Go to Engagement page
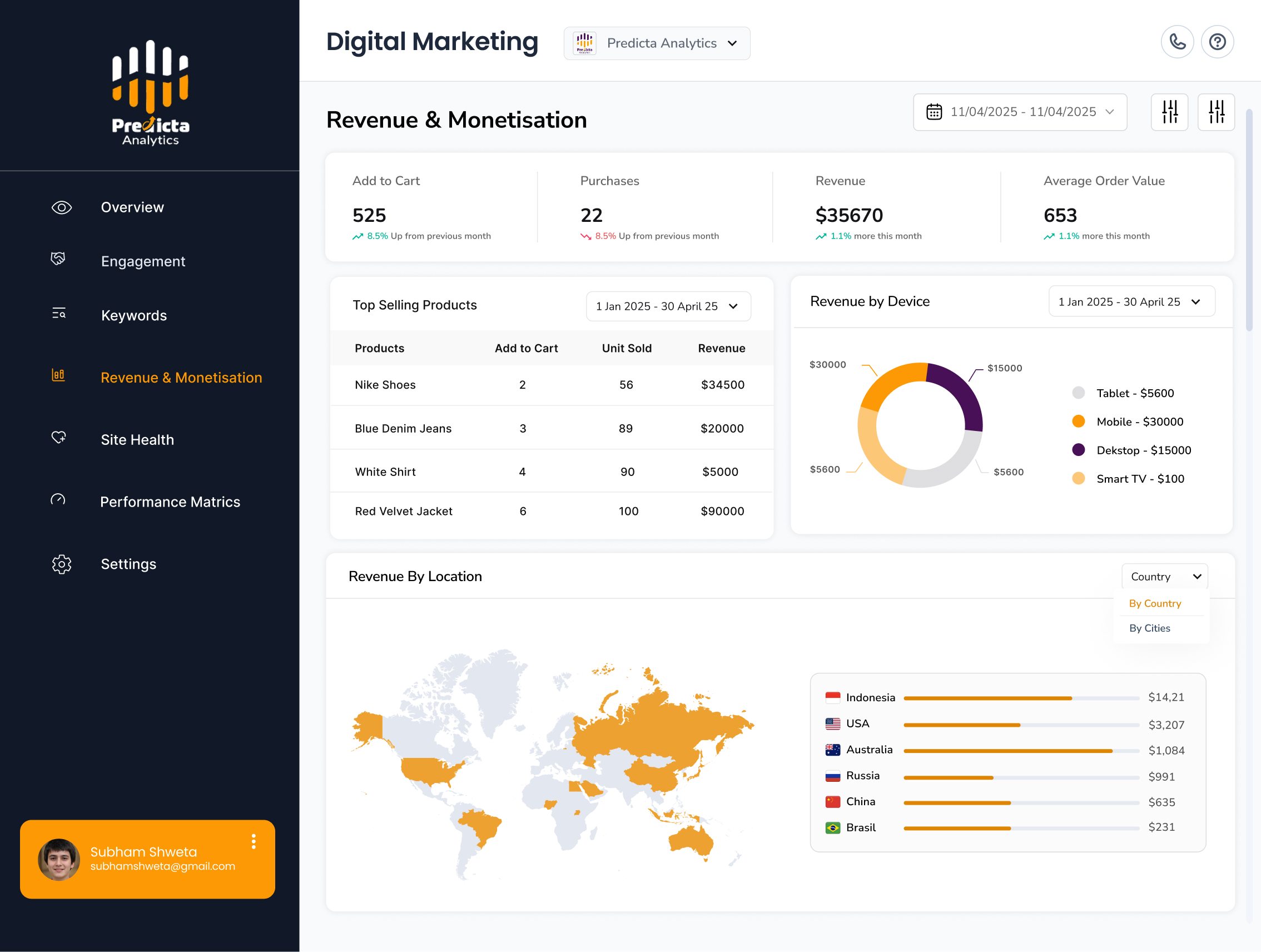This screenshot has width=1261, height=952. (143, 262)
